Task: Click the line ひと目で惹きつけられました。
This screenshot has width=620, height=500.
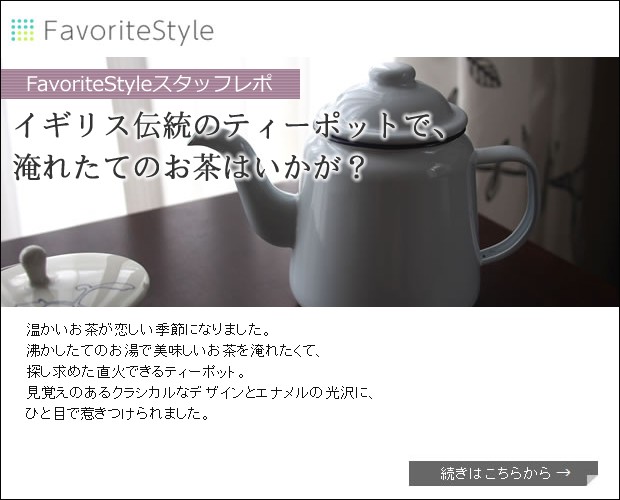Action: pyautogui.click(x=117, y=414)
